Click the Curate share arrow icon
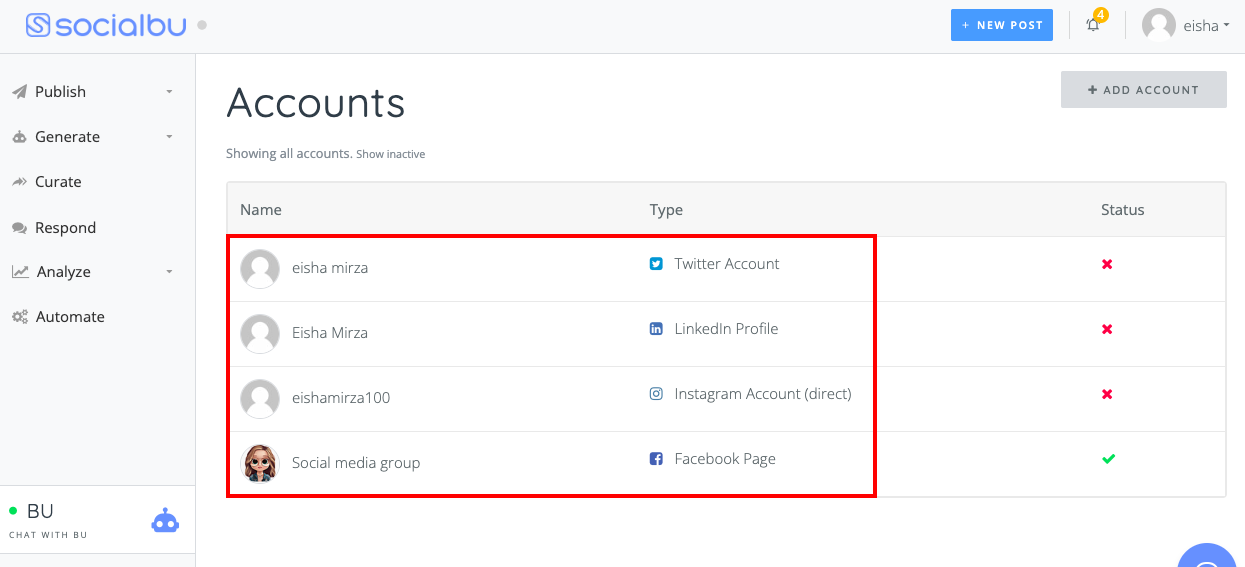This screenshot has width=1245, height=567. pyautogui.click(x=19, y=182)
